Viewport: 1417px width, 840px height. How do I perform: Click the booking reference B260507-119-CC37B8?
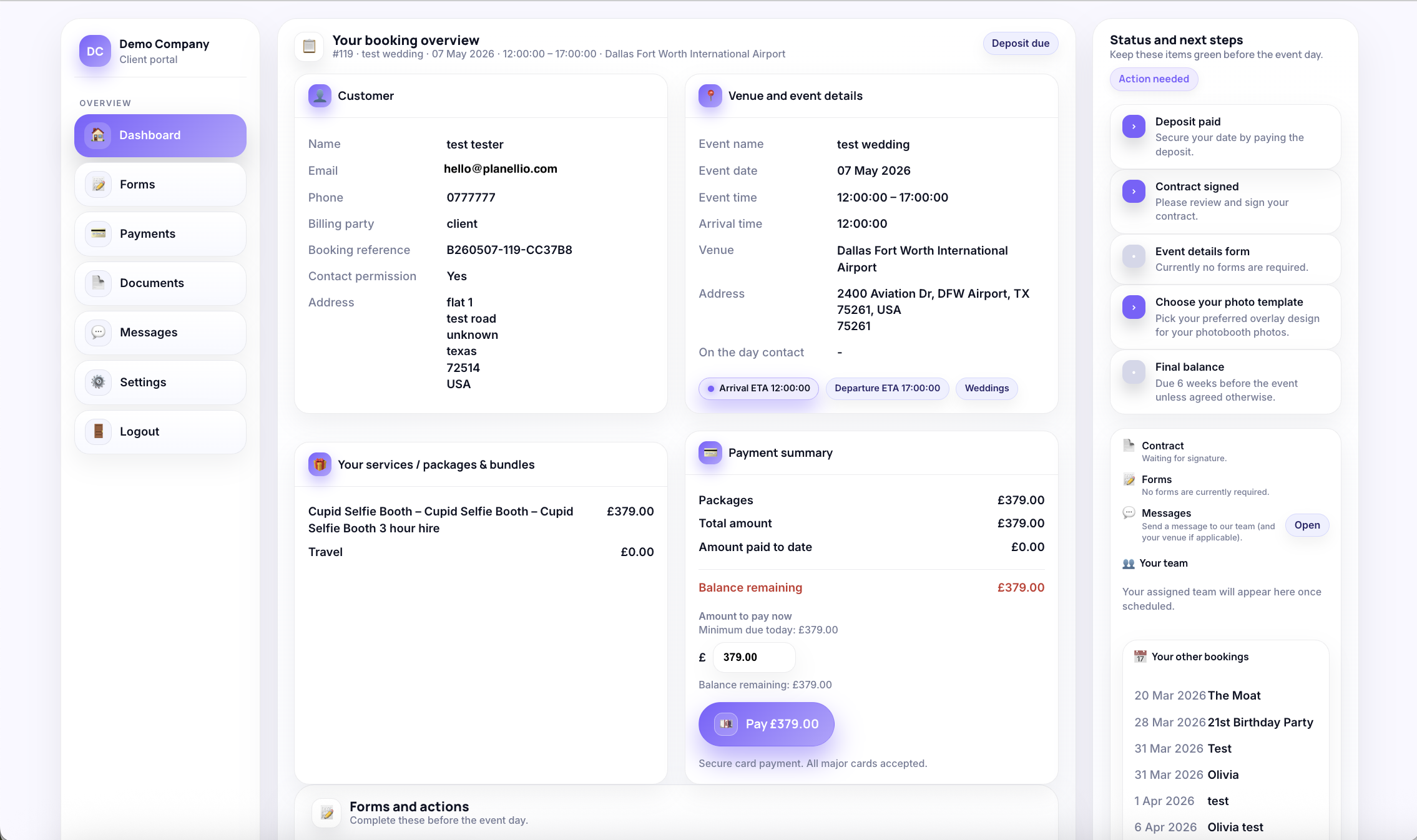509,250
